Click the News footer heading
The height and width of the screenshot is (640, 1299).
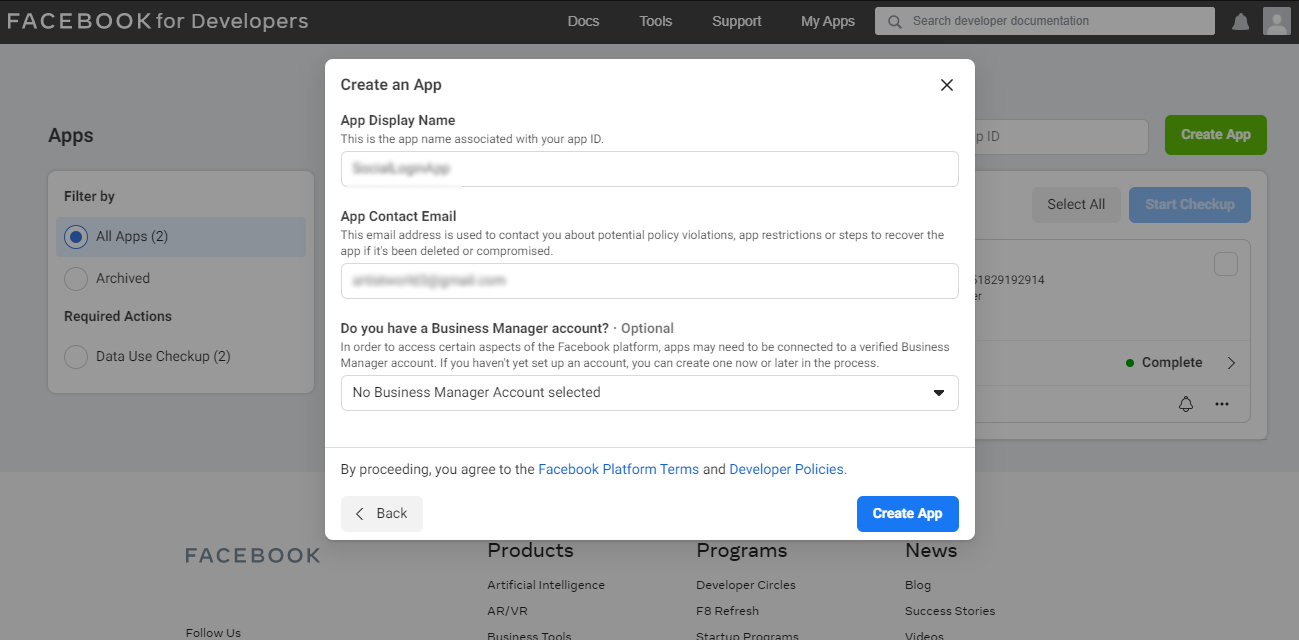point(931,551)
